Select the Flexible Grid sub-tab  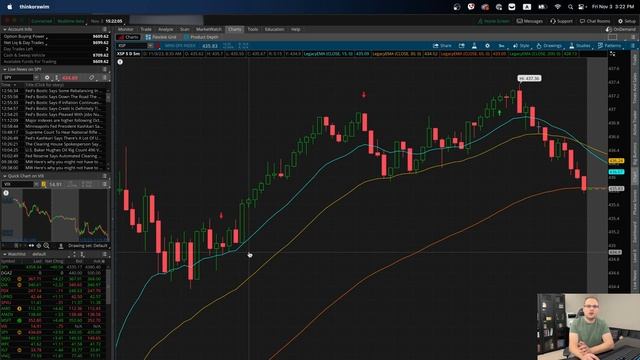click(161, 37)
